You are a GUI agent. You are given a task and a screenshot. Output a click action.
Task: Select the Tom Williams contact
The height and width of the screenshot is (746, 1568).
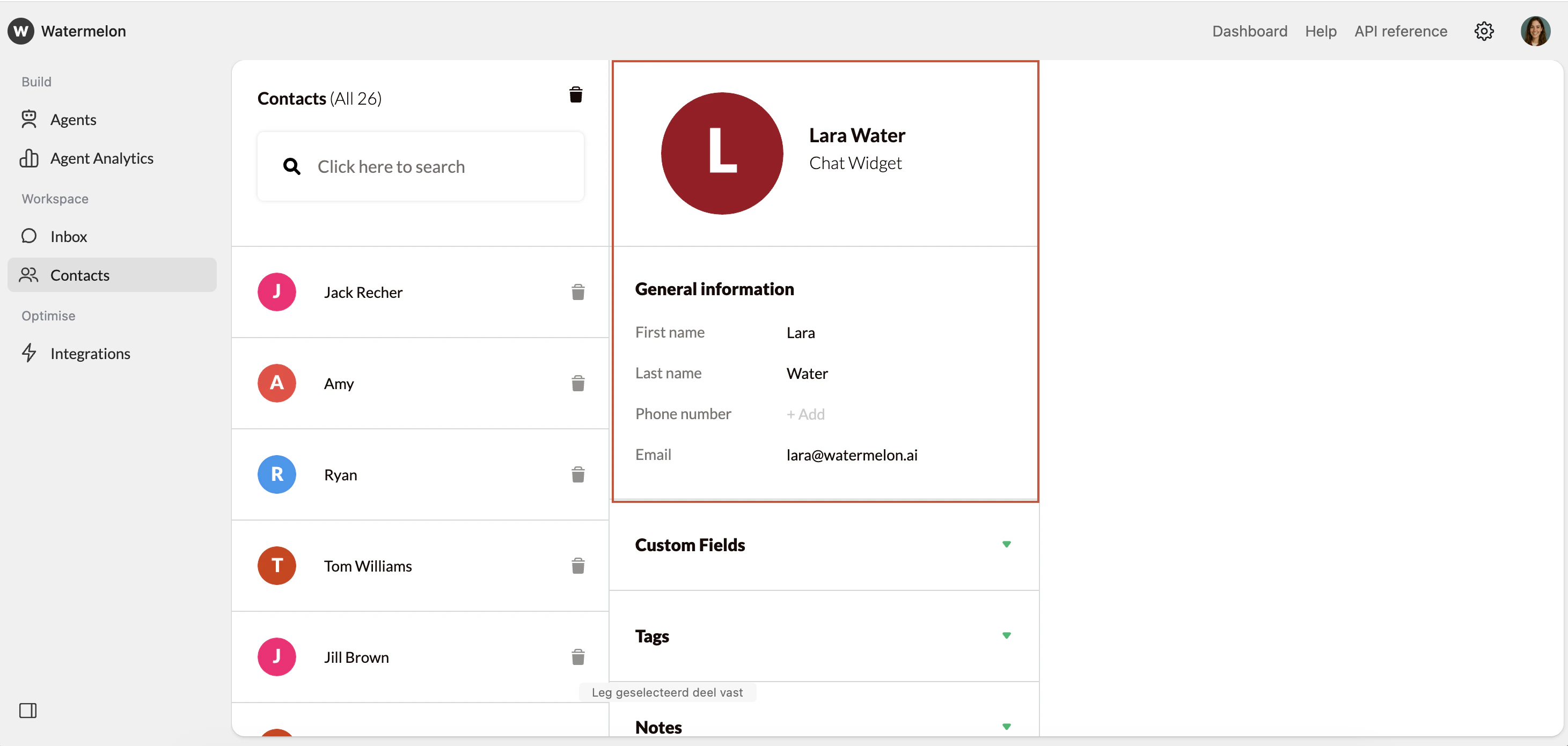pos(421,566)
